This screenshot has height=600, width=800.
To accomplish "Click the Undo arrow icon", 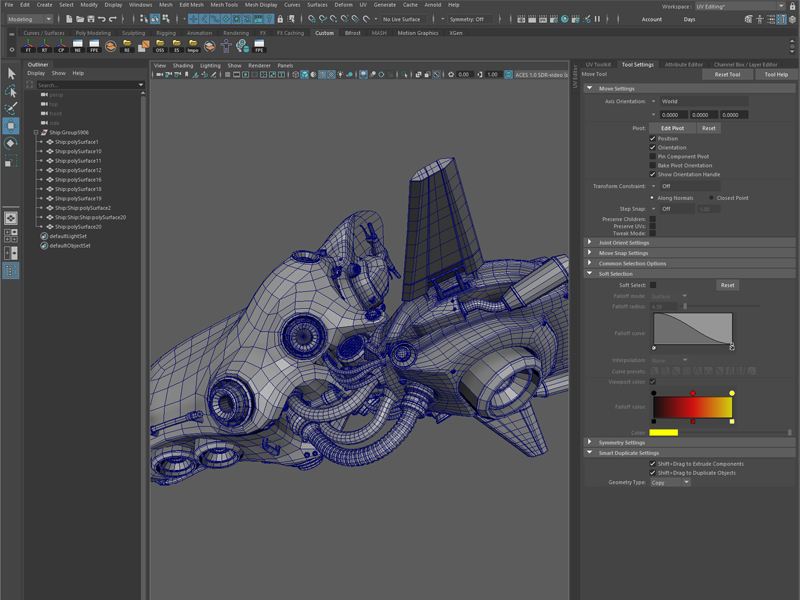I will tap(101, 19).
